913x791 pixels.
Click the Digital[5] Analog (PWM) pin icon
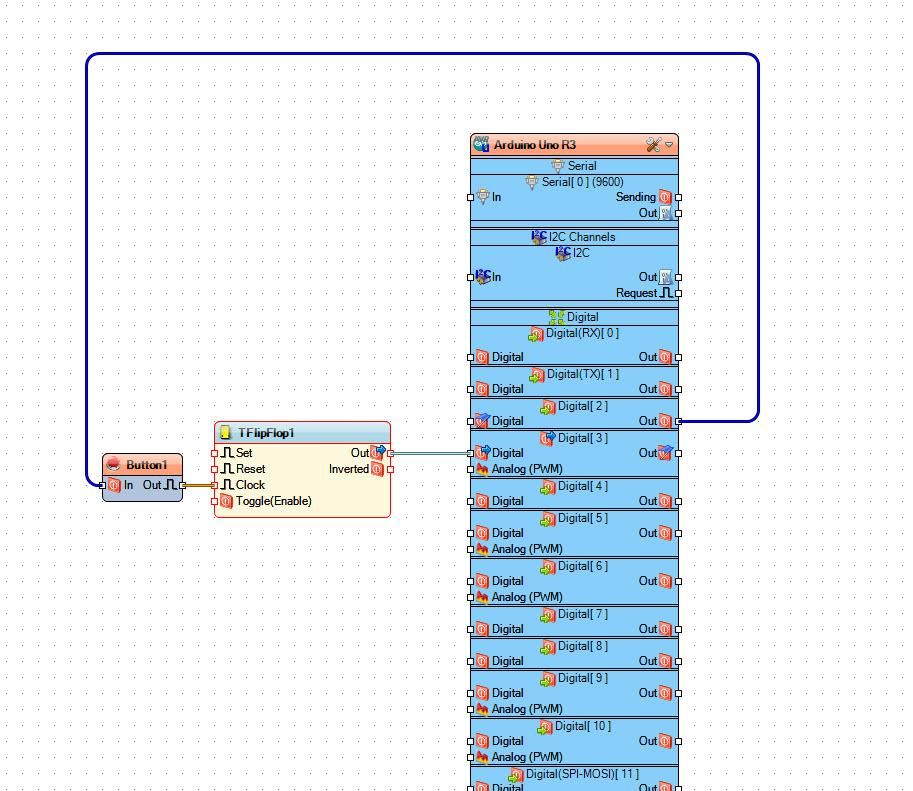[x=482, y=549]
